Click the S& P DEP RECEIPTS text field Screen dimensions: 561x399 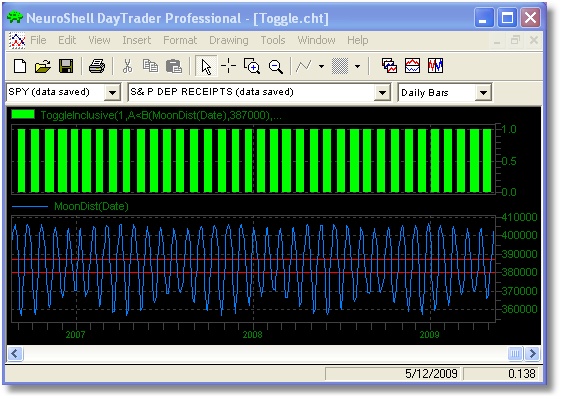[259, 93]
